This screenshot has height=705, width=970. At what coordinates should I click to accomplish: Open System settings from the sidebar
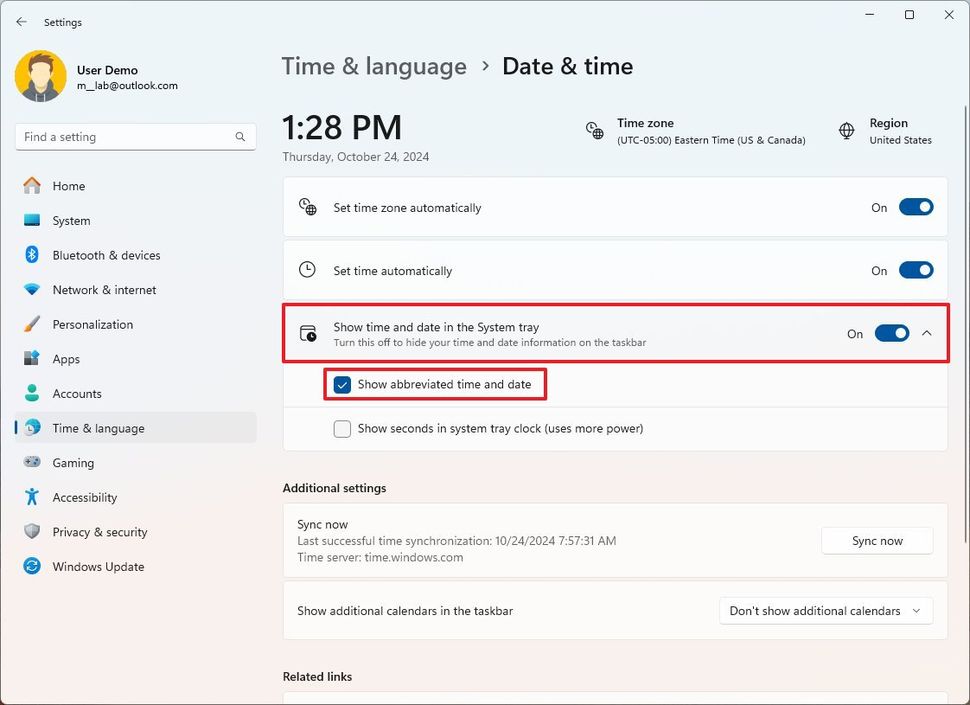coord(71,220)
